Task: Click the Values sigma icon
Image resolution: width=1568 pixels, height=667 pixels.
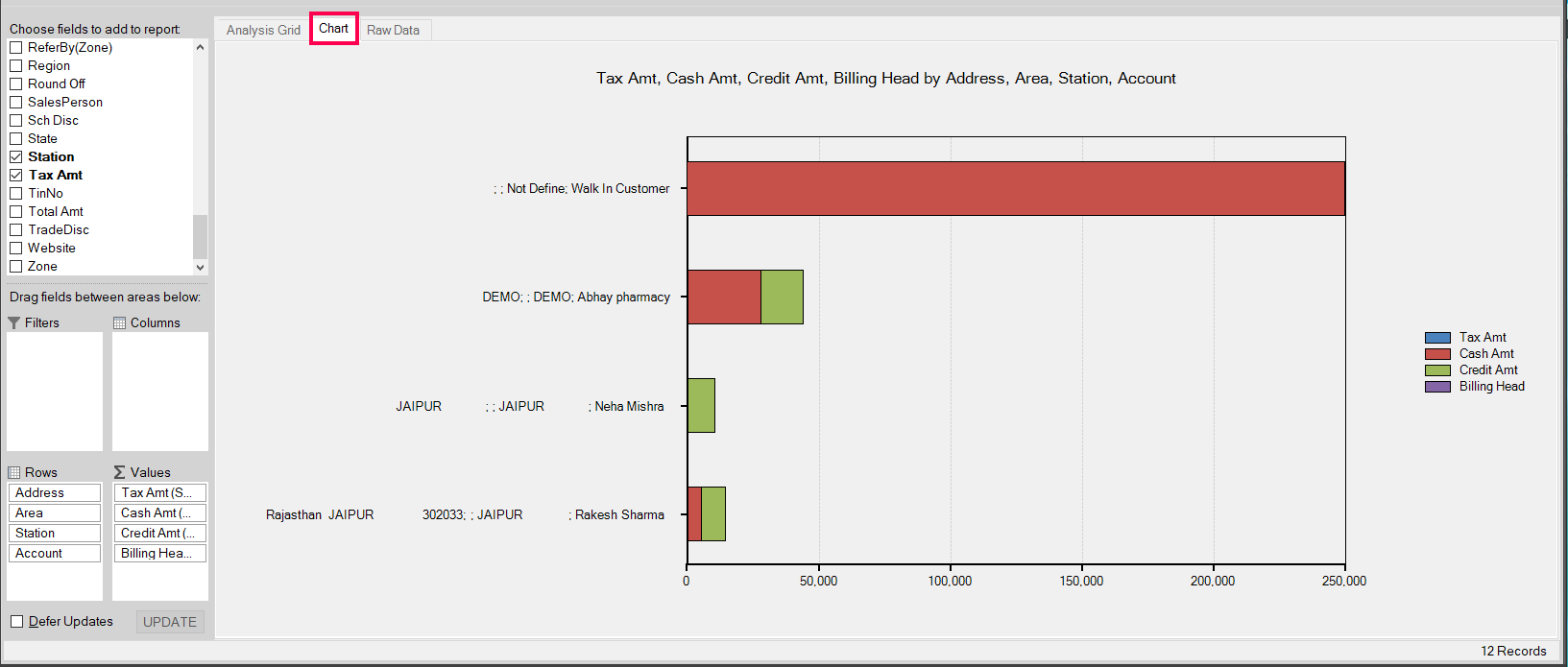Action: pos(120,473)
